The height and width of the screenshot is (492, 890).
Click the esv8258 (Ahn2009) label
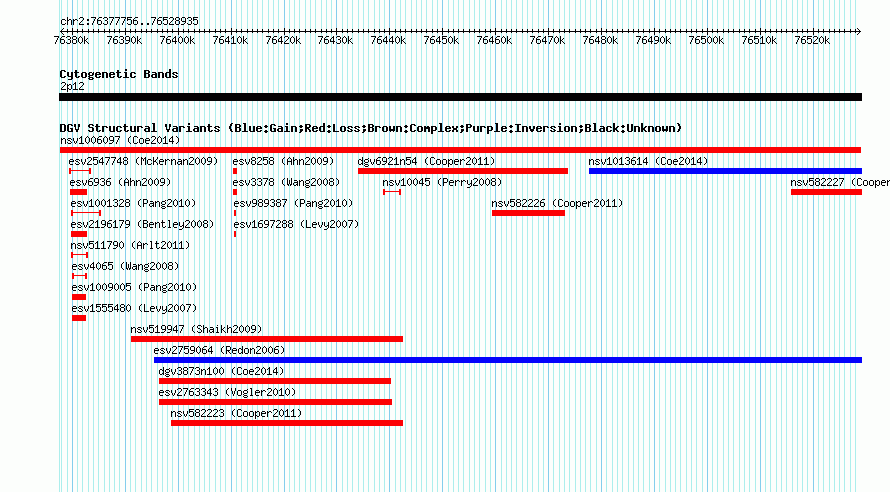[283, 161]
